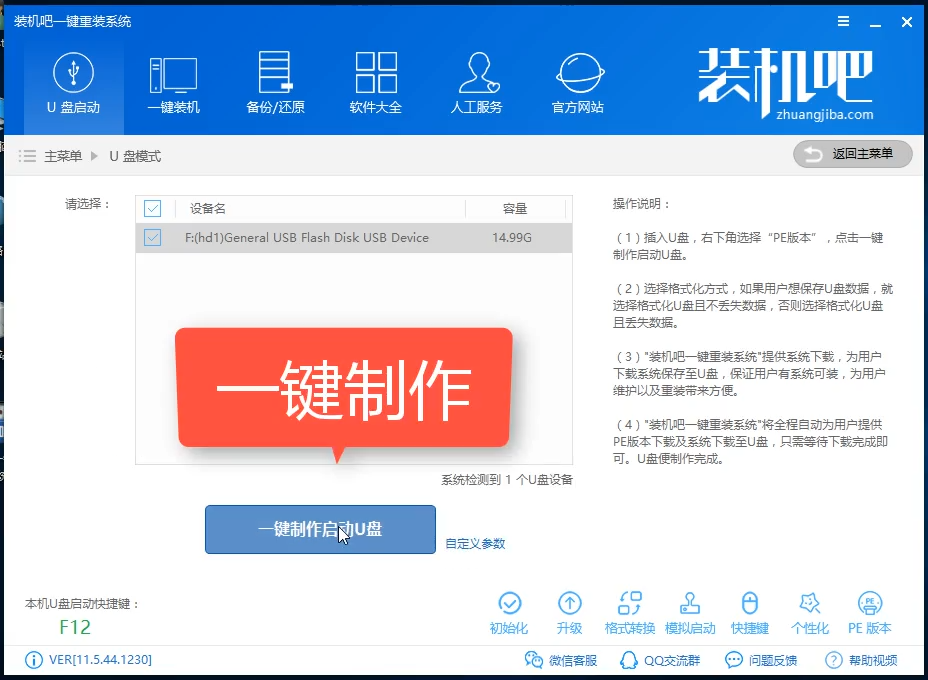Visit the 官方网站 official website

[x=578, y=82]
